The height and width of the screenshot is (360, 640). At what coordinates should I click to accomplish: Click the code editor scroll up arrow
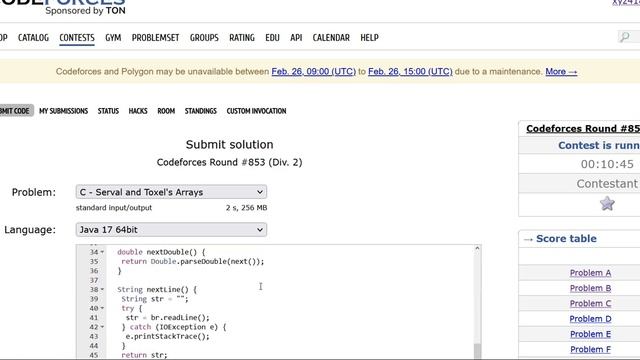click(x=477, y=248)
